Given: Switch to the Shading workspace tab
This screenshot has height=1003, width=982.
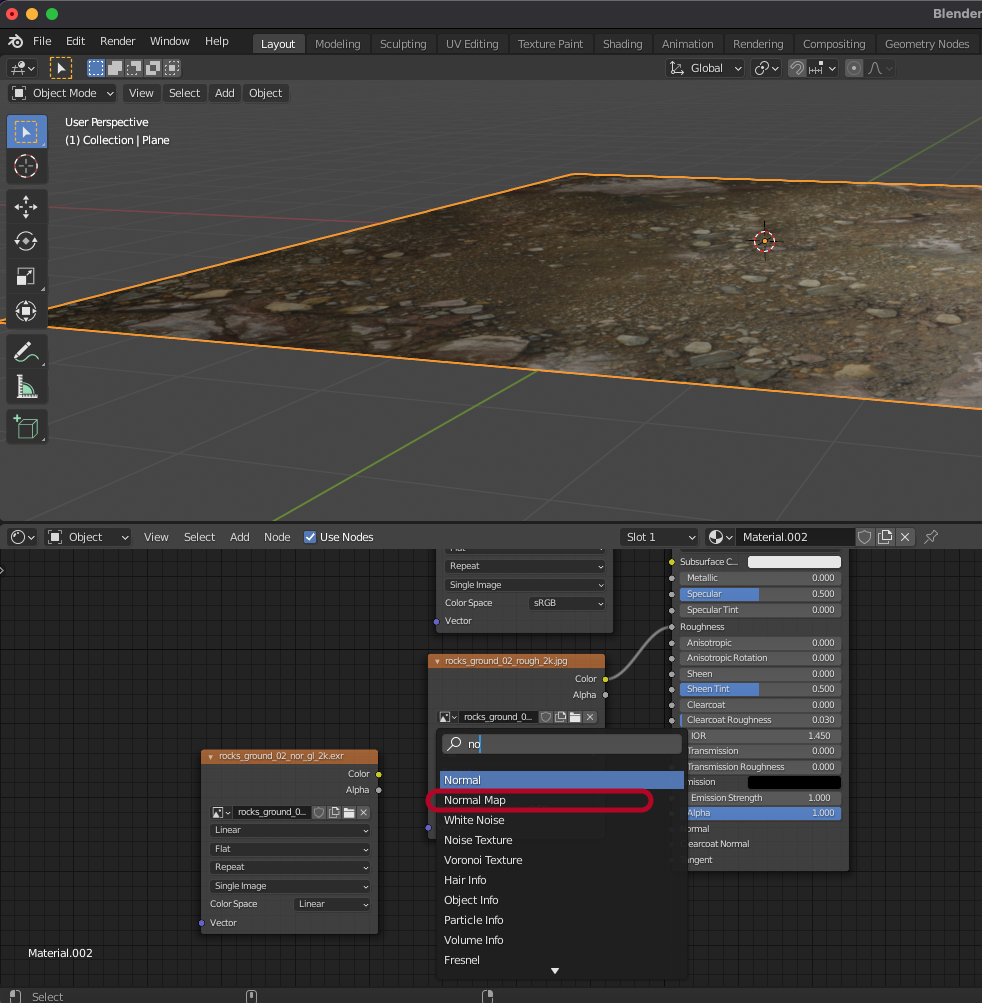Looking at the screenshot, I should pyautogui.click(x=622, y=44).
